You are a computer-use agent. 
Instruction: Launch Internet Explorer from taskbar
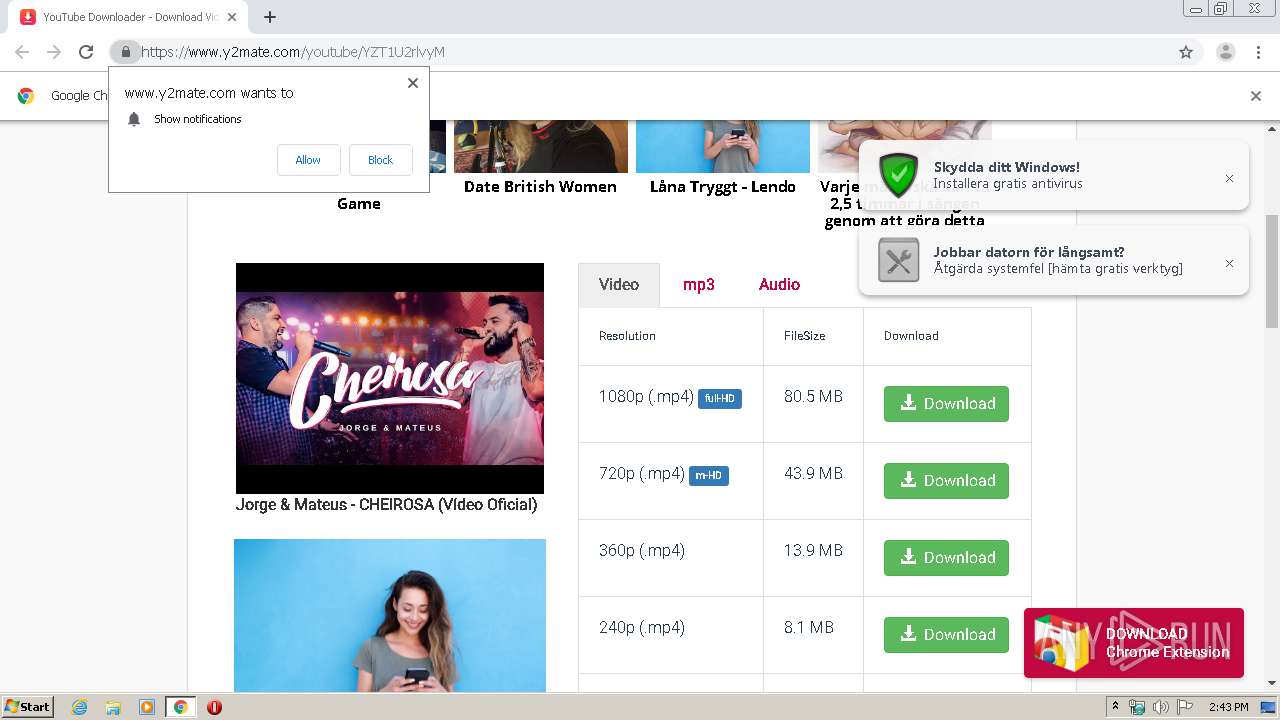click(80, 707)
